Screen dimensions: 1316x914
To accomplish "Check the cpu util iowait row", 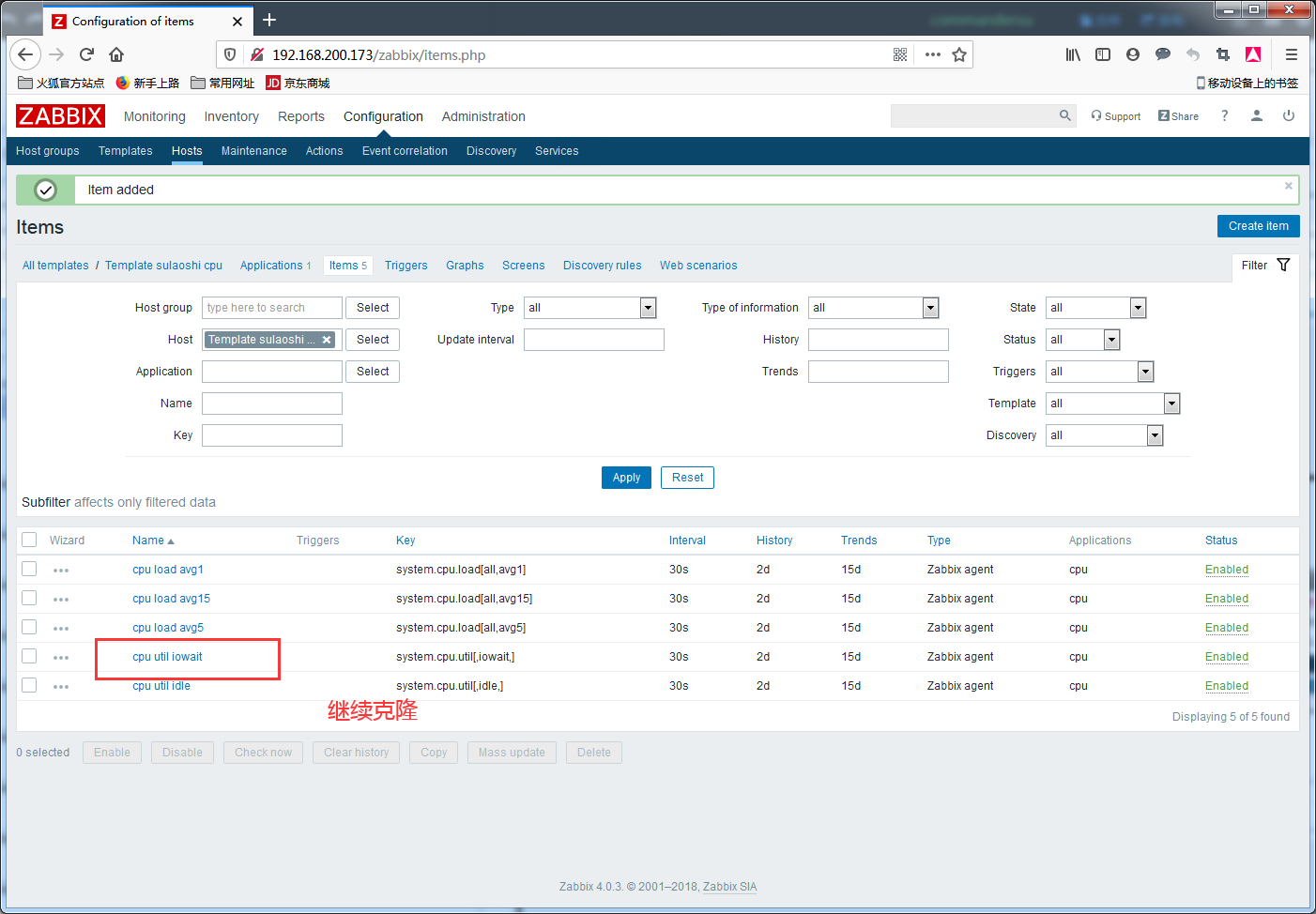I will coord(29,656).
